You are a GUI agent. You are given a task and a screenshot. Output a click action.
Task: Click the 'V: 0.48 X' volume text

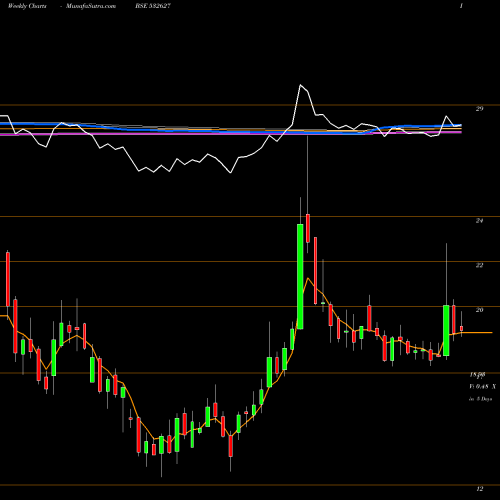pos(483,387)
